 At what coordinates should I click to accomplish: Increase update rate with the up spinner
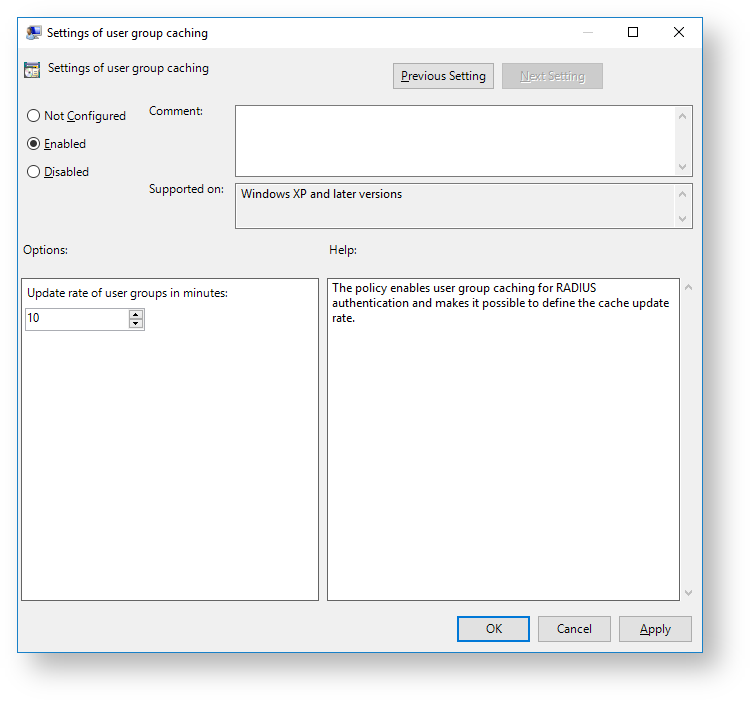tap(136, 314)
